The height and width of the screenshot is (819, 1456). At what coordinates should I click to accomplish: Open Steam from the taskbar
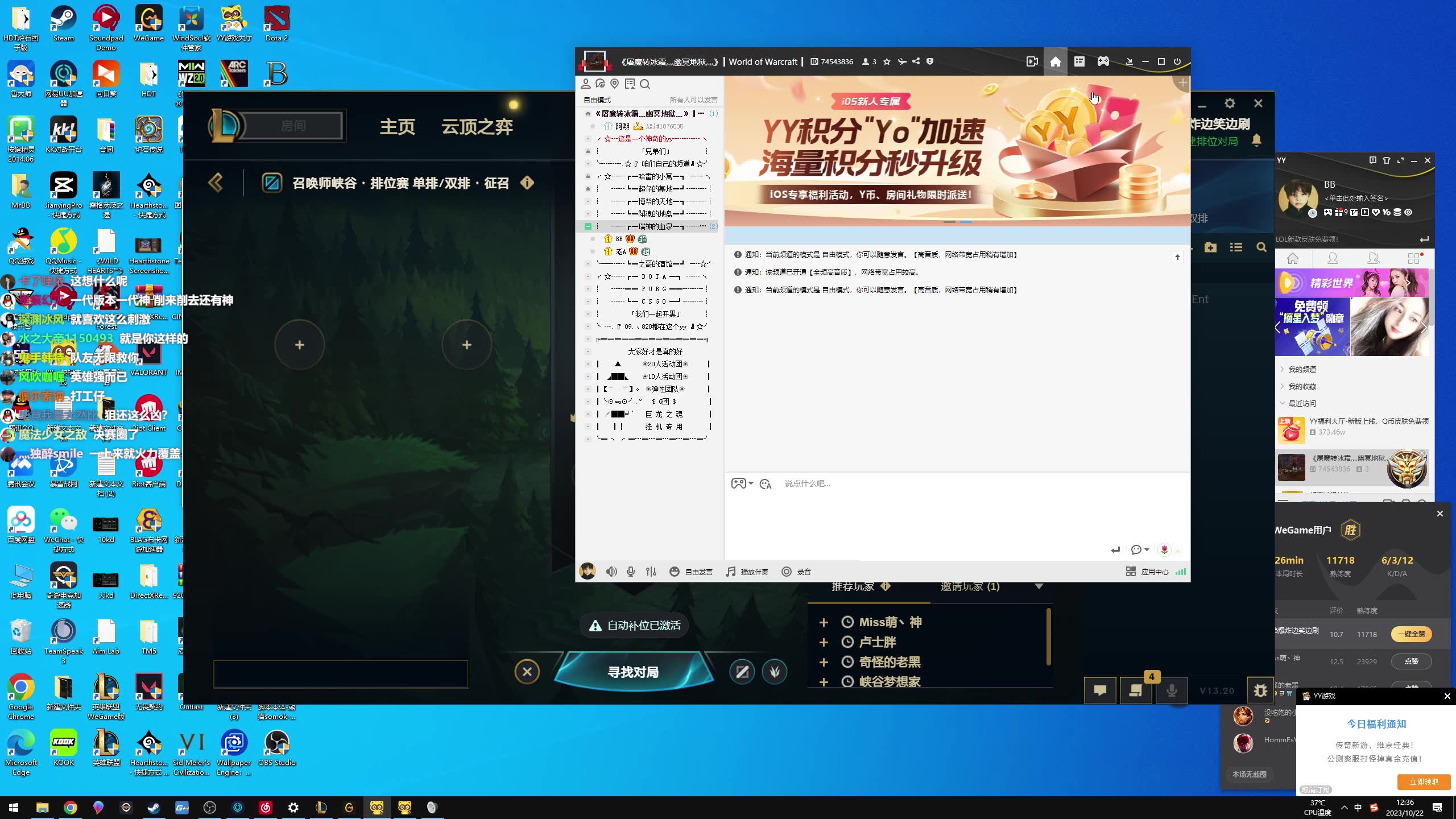point(154,808)
